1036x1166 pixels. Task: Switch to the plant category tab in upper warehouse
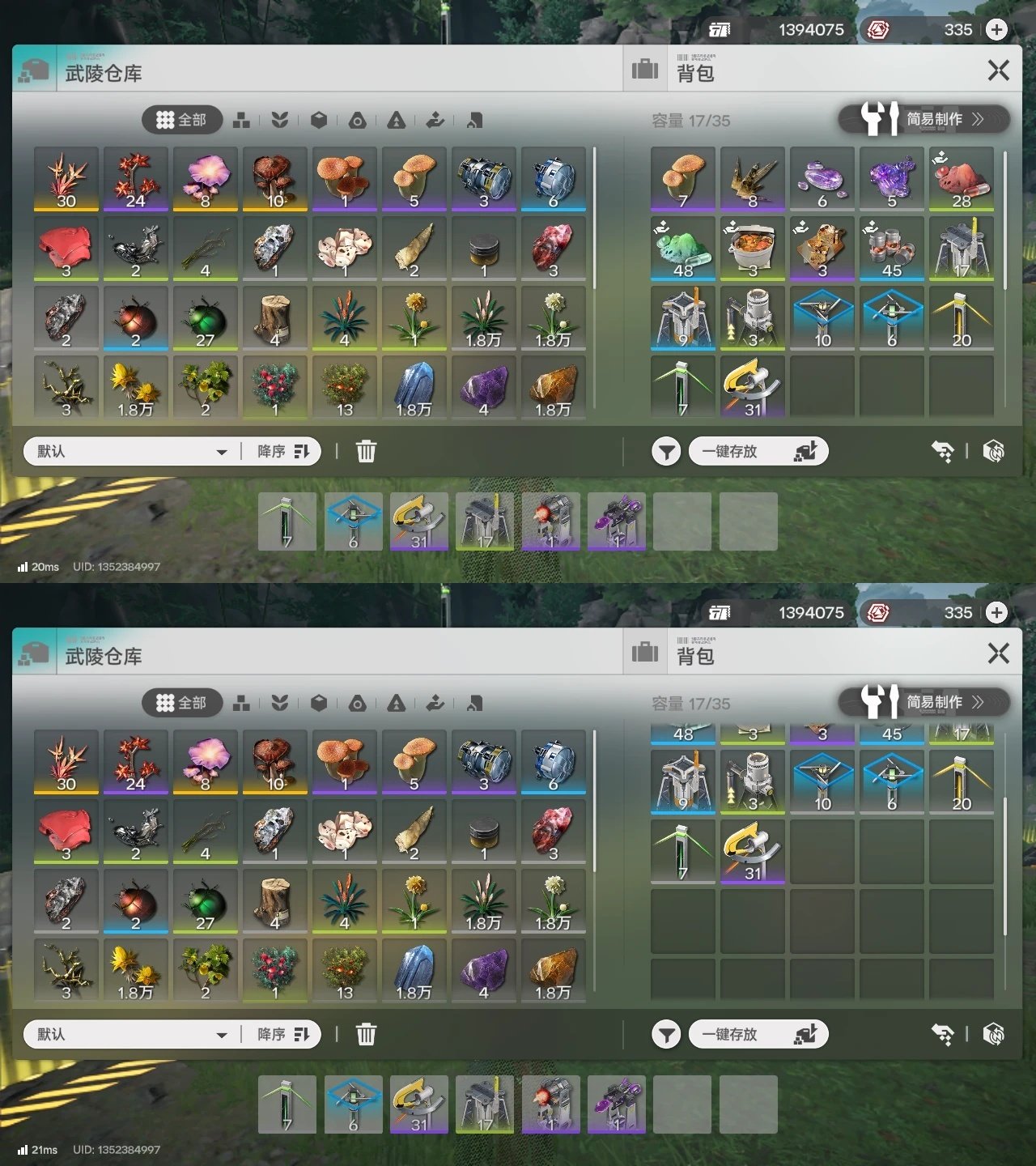pos(279,120)
